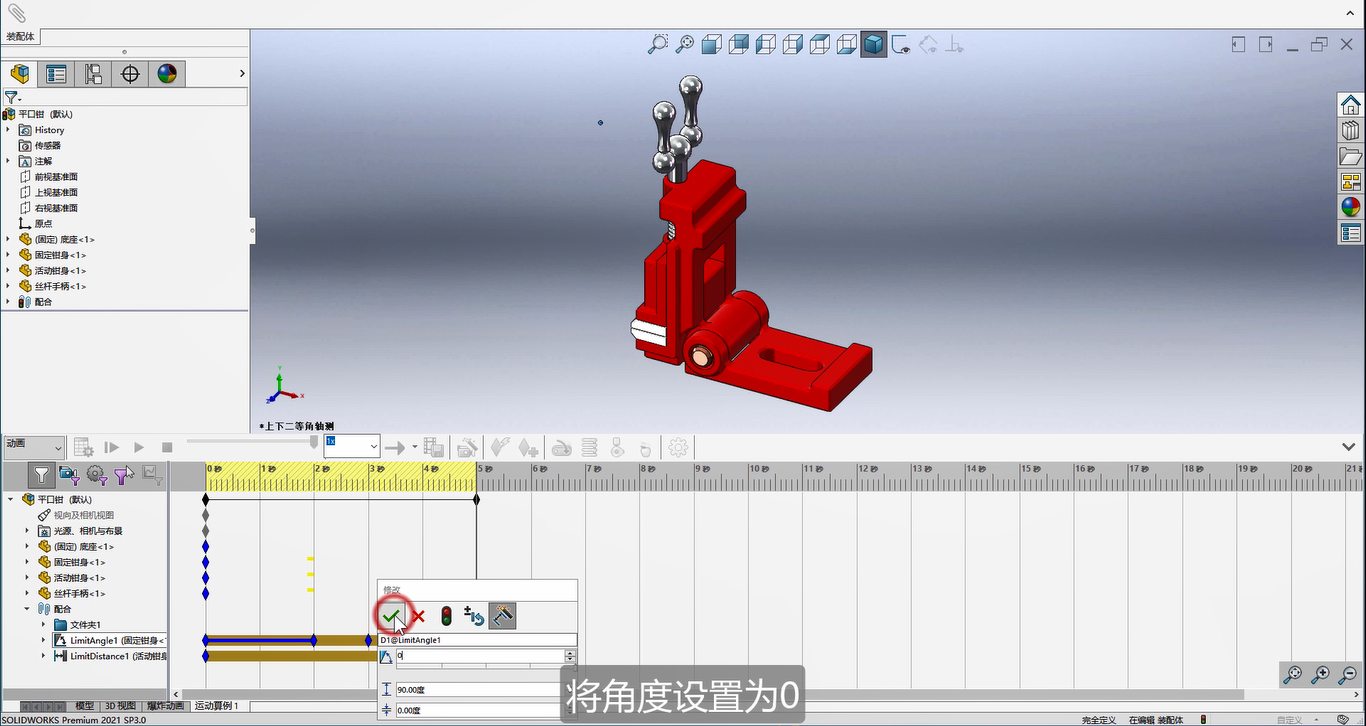Click the timeline Zoom to Fit icon
This screenshot has height=726, width=1366.
(x=1293, y=675)
